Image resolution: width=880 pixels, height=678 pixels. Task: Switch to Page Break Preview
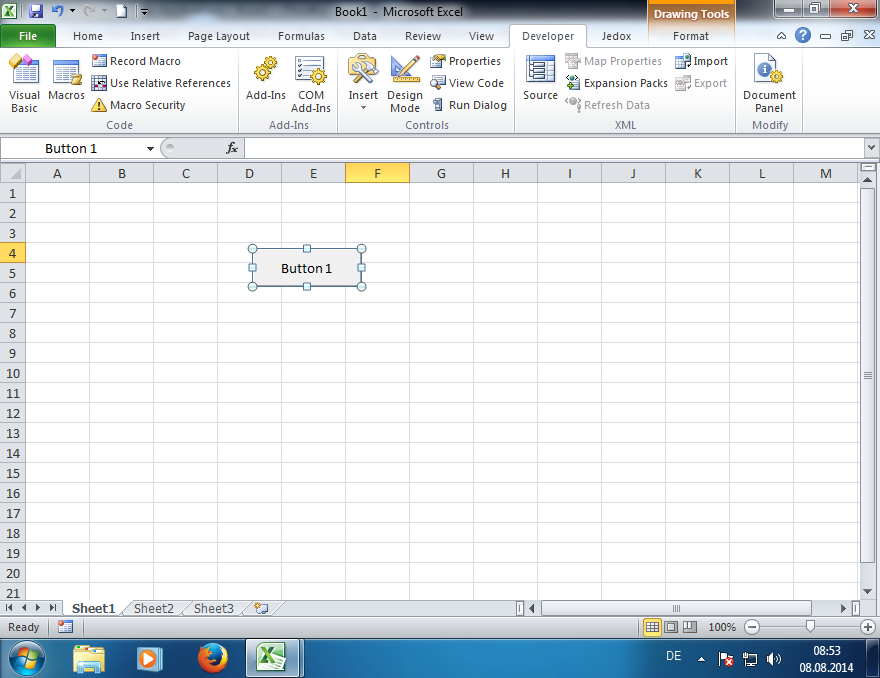[689, 627]
